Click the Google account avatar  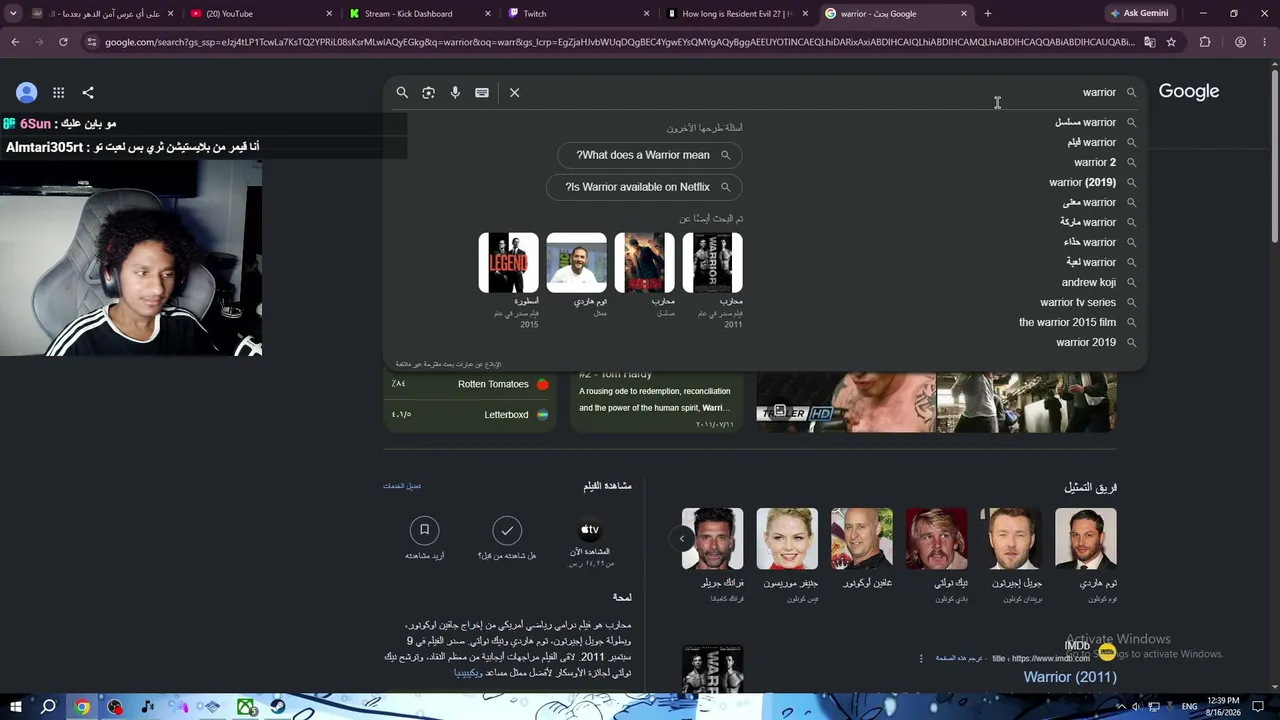(x=27, y=93)
